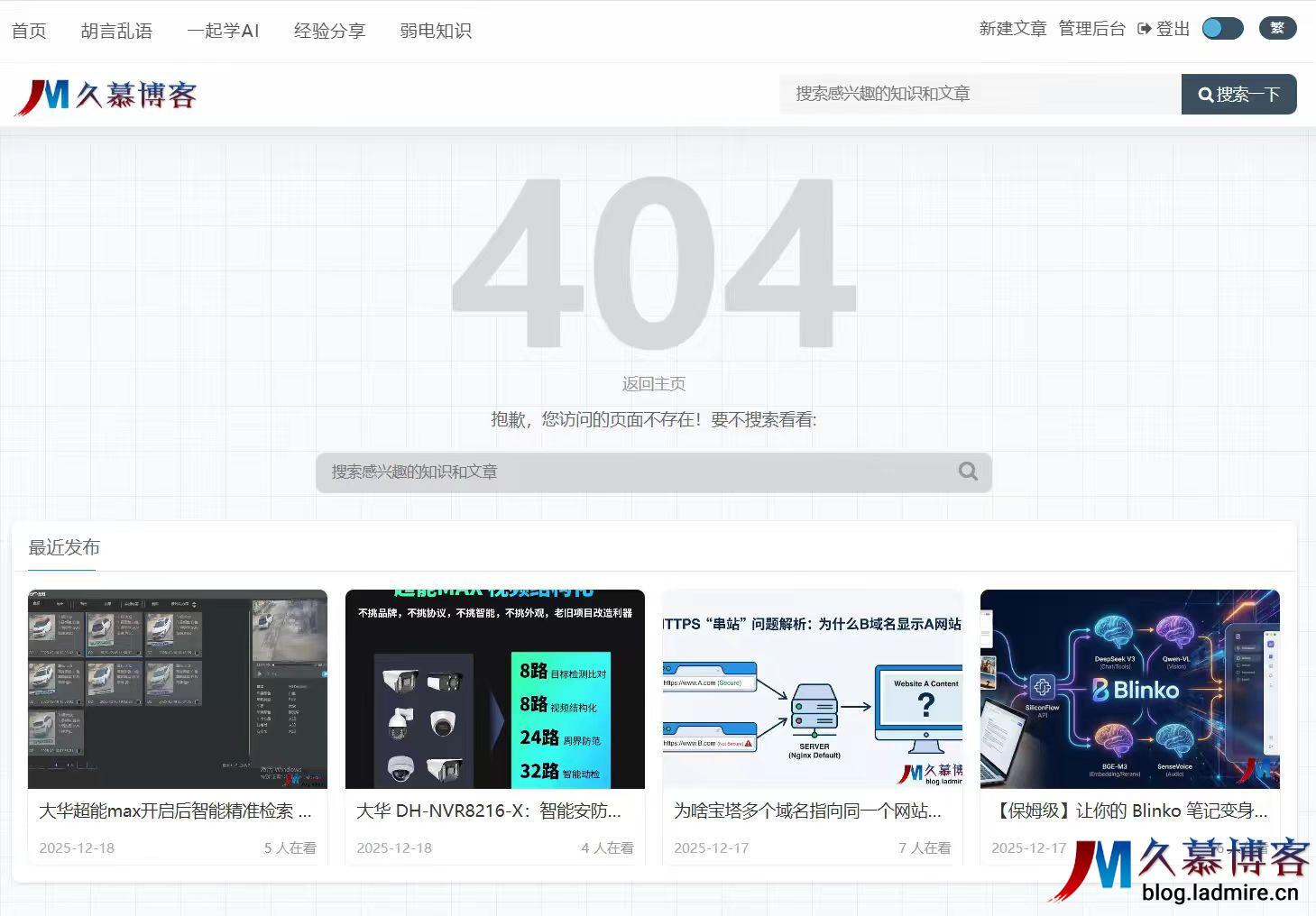Click the Blinko article thumbnail
Screen dimensions: 1316x916
click(x=1128, y=689)
